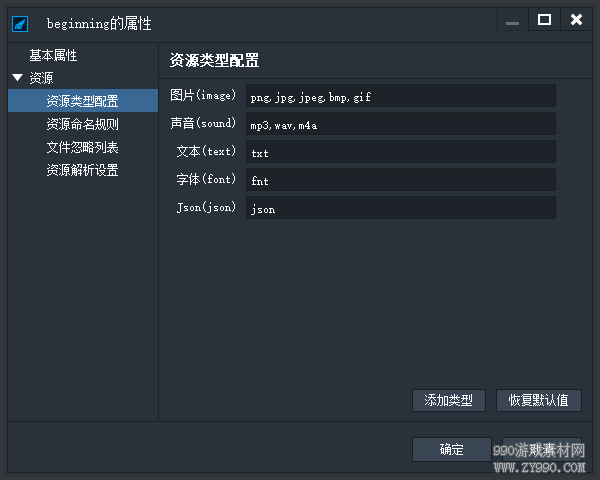Viewport: 600px width, 480px height.
Task: Maximize the properties dialog window
Action: coord(544,20)
